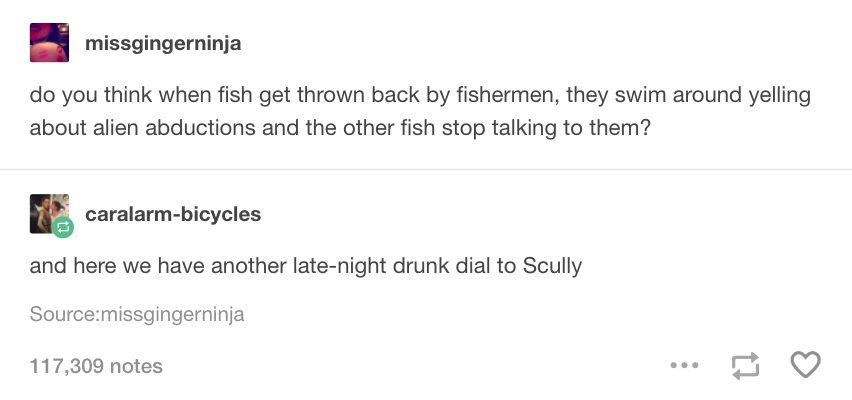Click the green reblog badge on caralarm-bicycles avatar
The image size is (852, 400).
(x=62, y=228)
